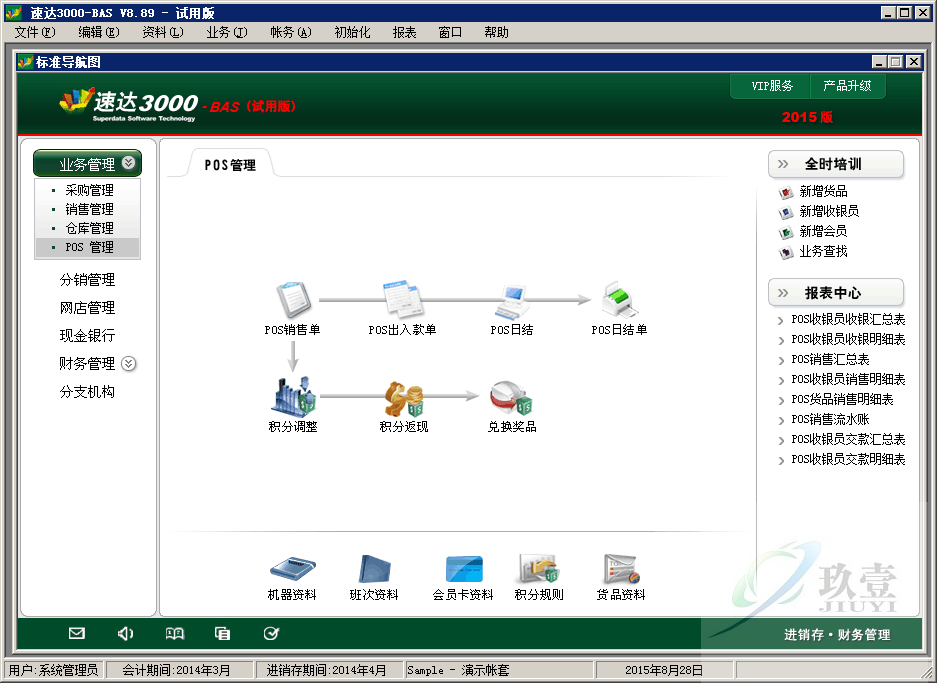Open the POS货品销售明细表 report
Viewport: 937px width, 683px height.
tap(842, 400)
